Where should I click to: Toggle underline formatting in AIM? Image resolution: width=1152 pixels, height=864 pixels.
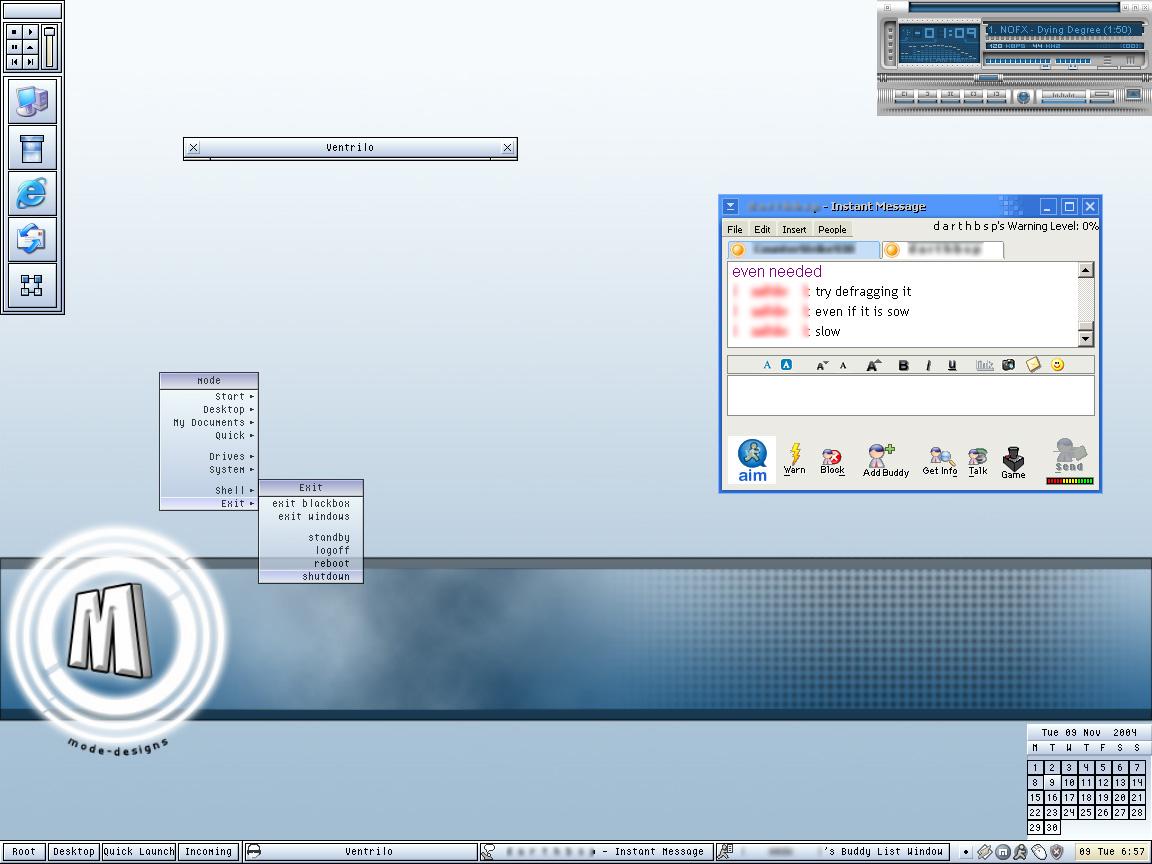point(952,365)
